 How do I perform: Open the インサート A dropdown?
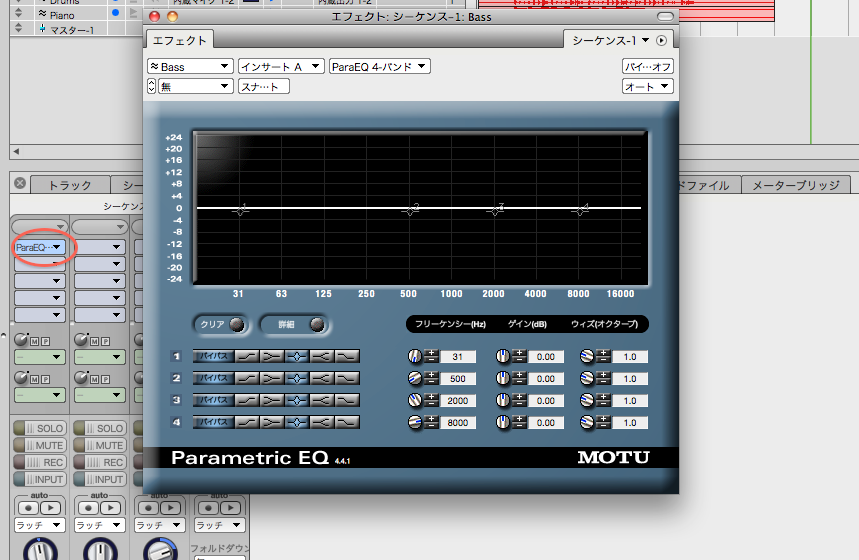tap(281, 67)
